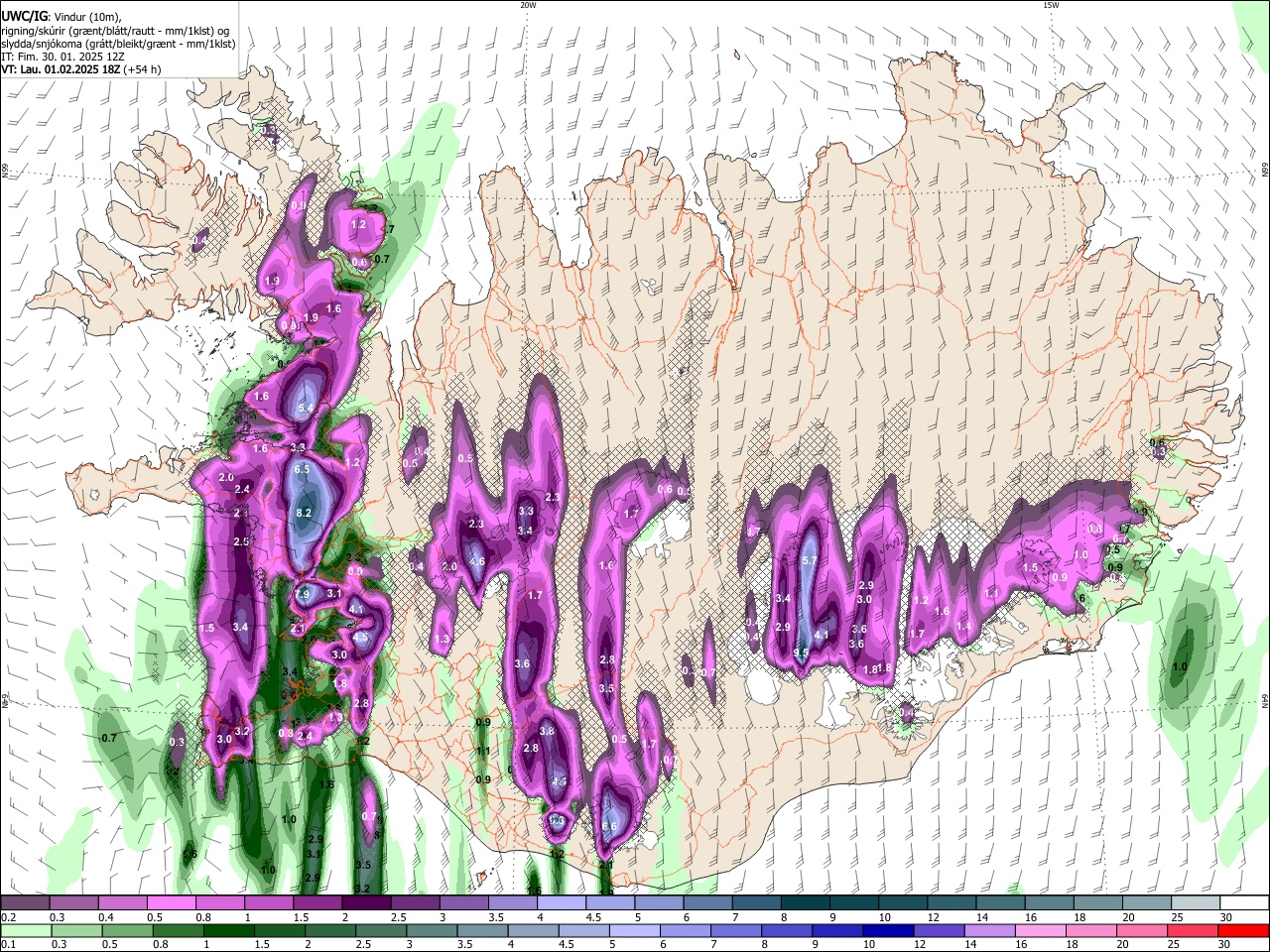Pick red rain swatch between 25 and 30
Image resolution: width=1270 pixels, height=952 pixels.
click(1195, 930)
